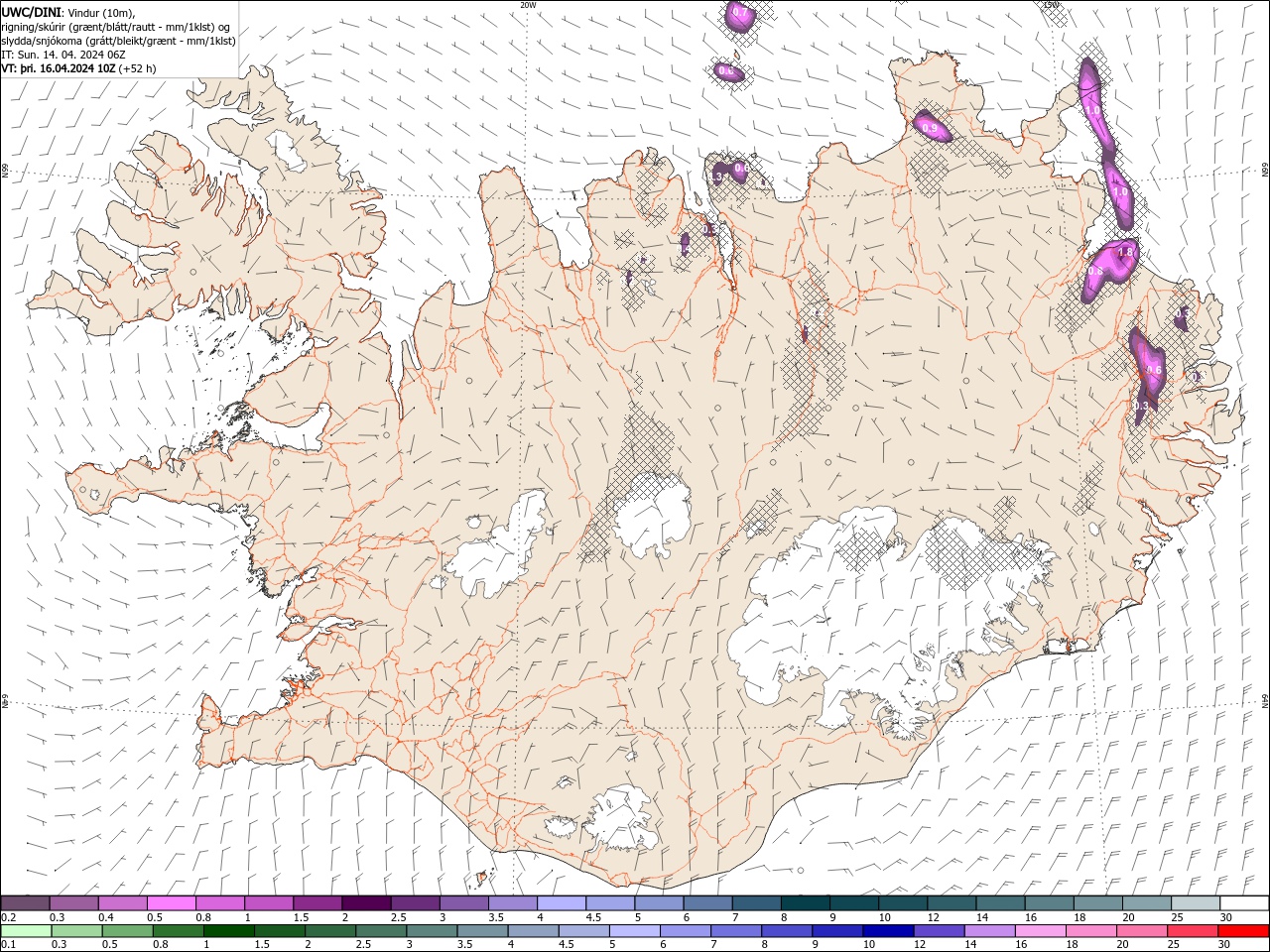The image size is (1270, 952).
Task: Click the 'slydda/snjókoma' legend description line
Action: 119,41
